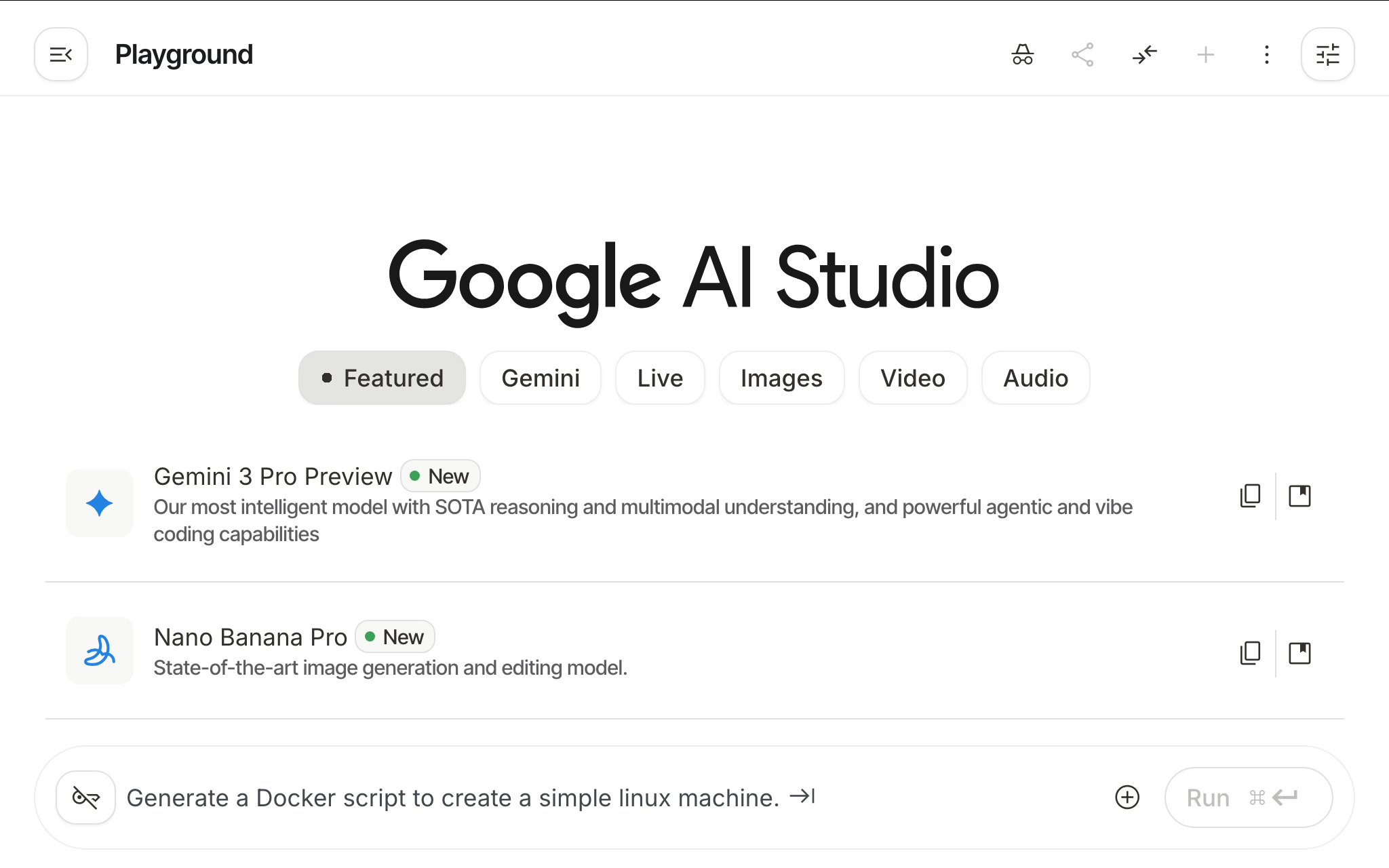Collapse the sidebar navigation menu
The image size is (1389, 868).
pyautogui.click(x=61, y=54)
